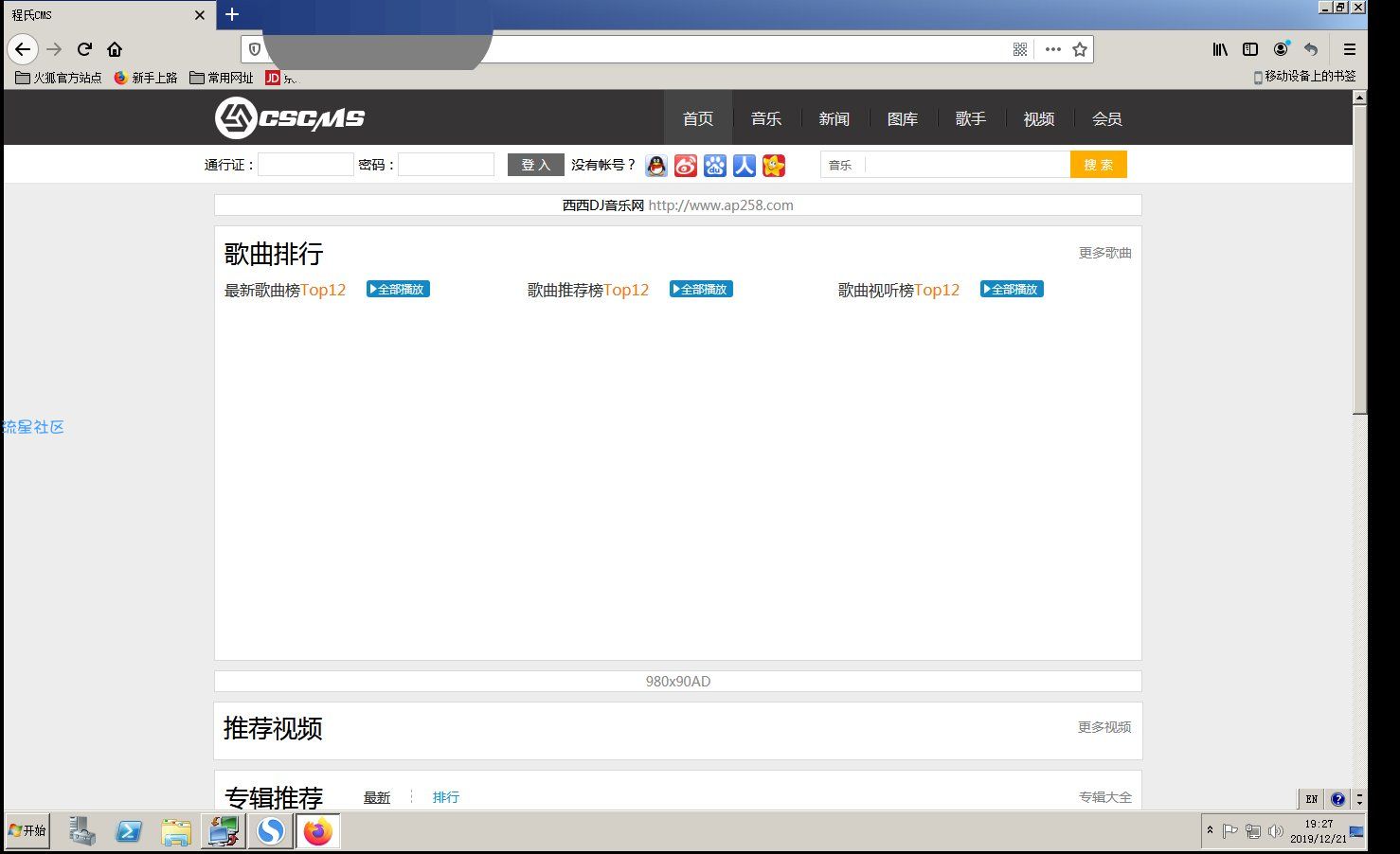Open the 更多歌曲 link
The image size is (1400, 854).
(1104, 253)
